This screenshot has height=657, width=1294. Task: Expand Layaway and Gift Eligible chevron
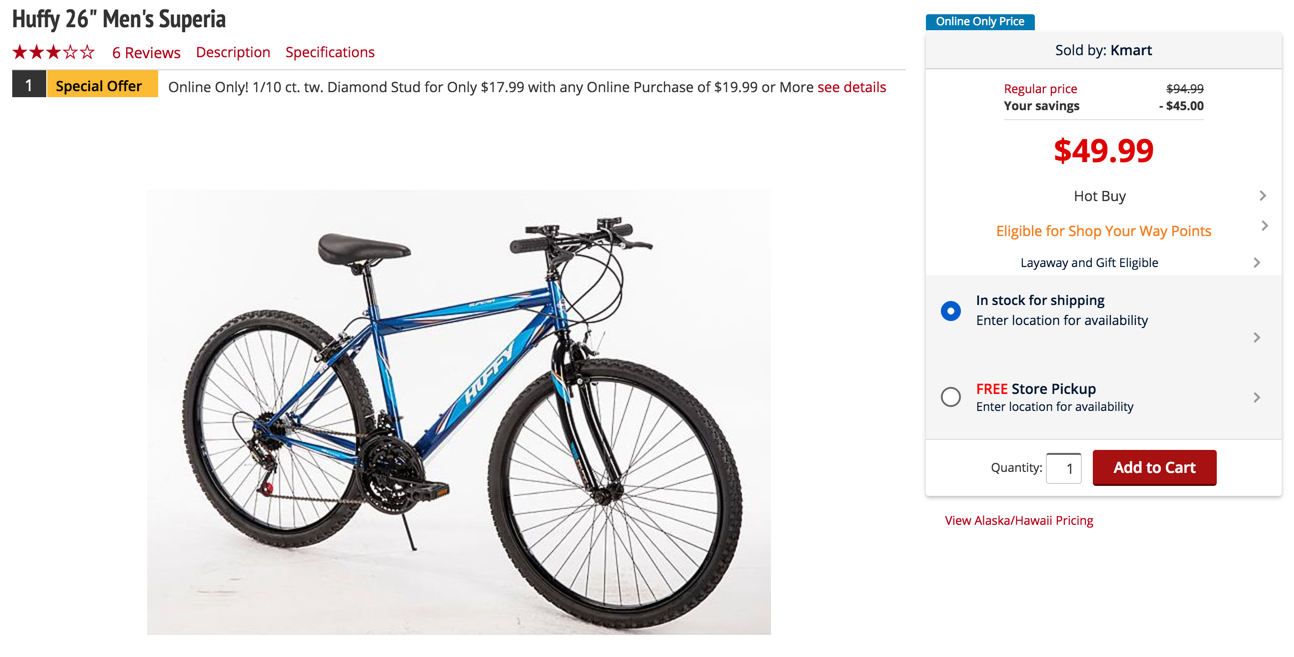[1257, 263]
